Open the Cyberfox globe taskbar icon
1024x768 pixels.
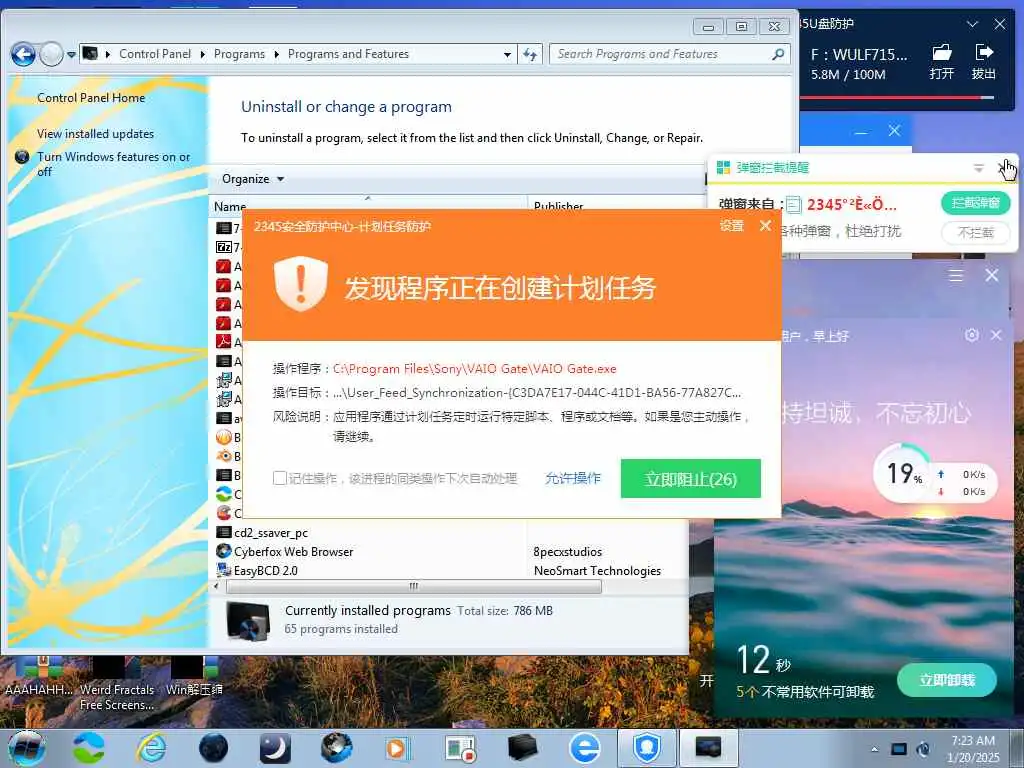(337, 748)
